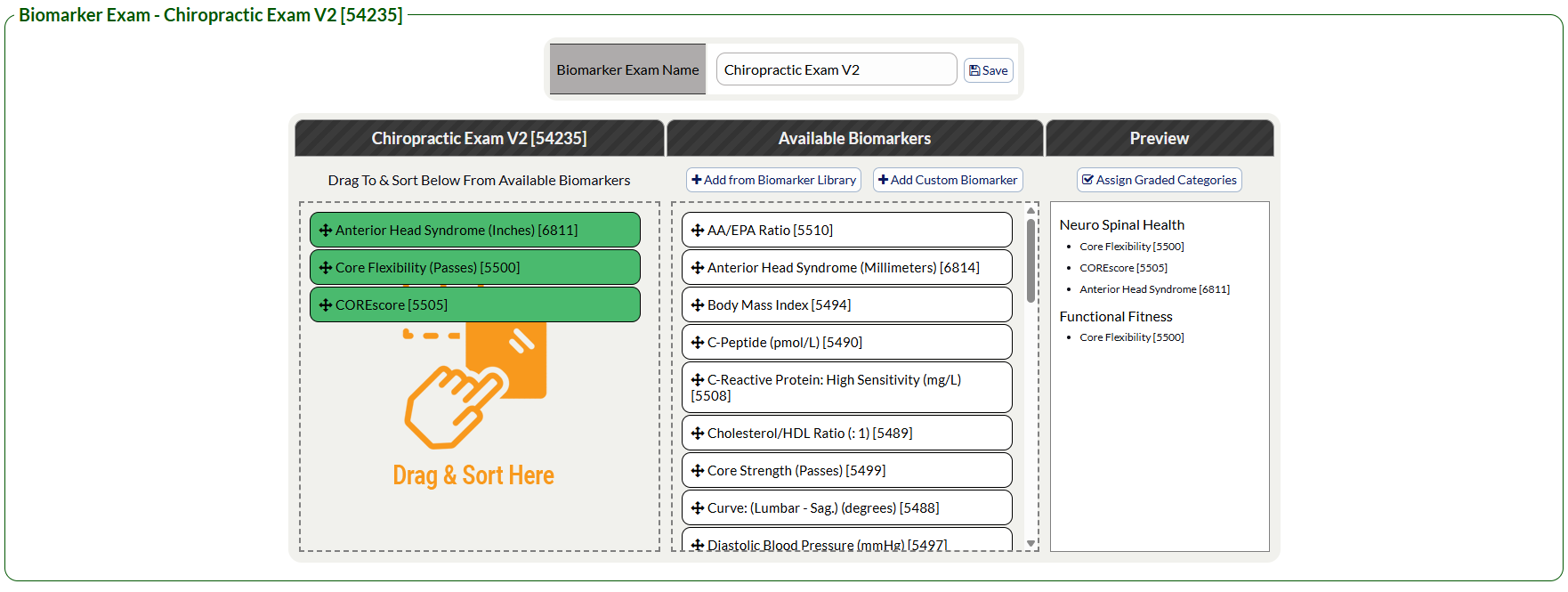This screenshot has height=592, width=1568.
Task: Click Core Flexibility [5500] under Neuro Spinal Health
Action: point(1132,247)
